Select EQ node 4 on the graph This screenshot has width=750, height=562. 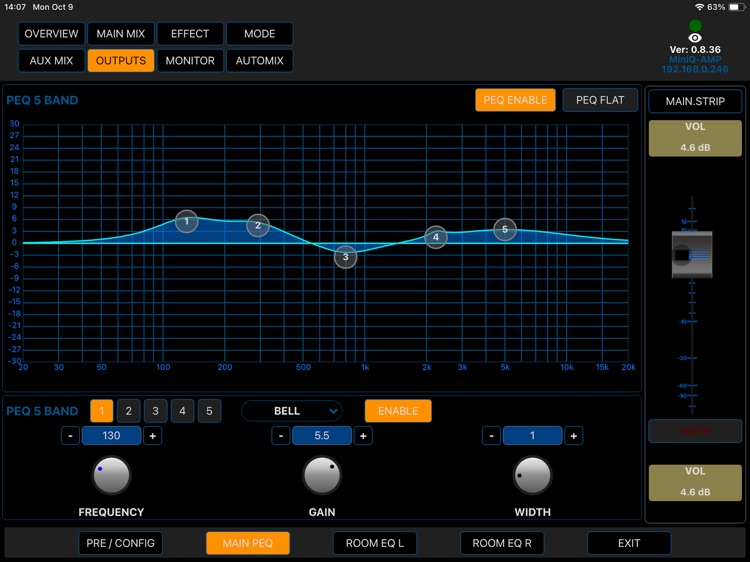point(436,237)
